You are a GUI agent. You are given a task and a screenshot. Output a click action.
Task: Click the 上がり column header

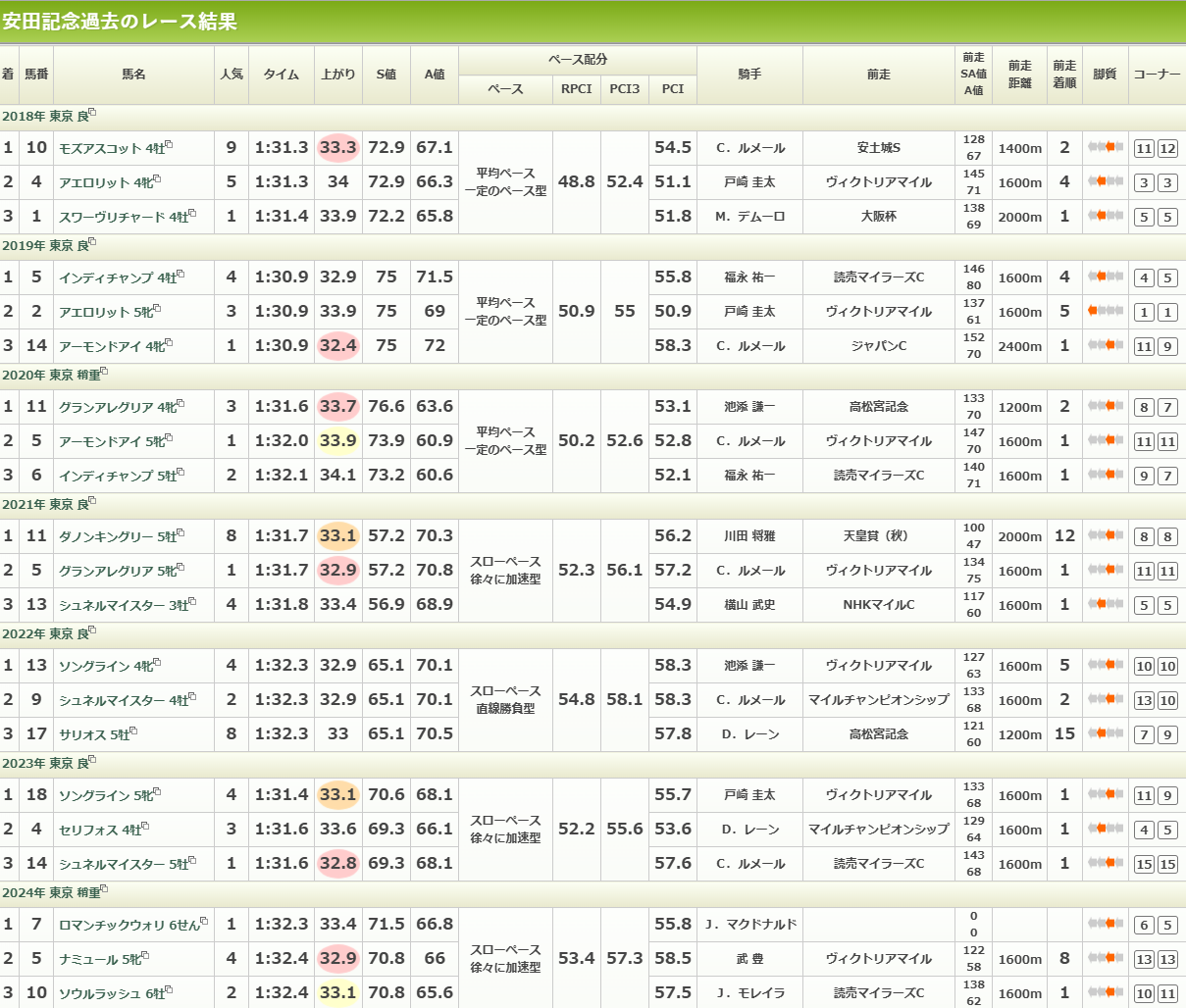pyautogui.click(x=337, y=75)
